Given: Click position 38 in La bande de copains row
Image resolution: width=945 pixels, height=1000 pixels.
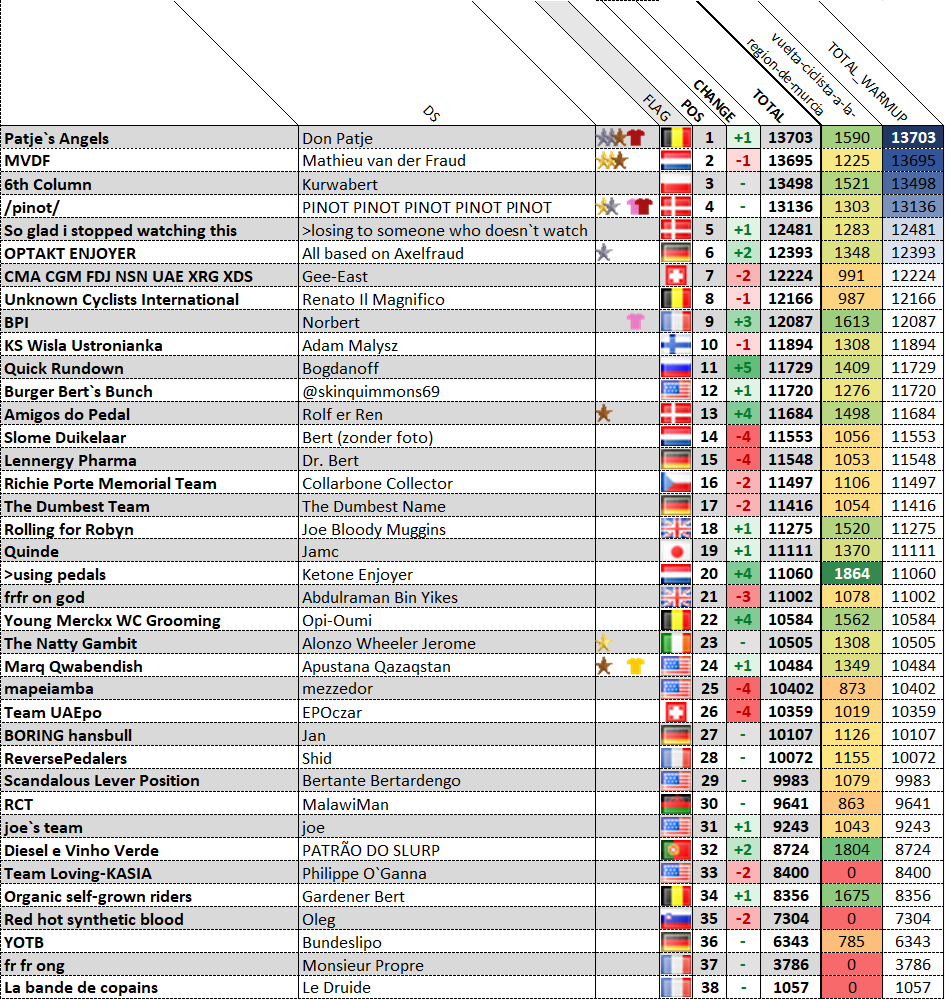Looking at the screenshot, I should point(709,987).
